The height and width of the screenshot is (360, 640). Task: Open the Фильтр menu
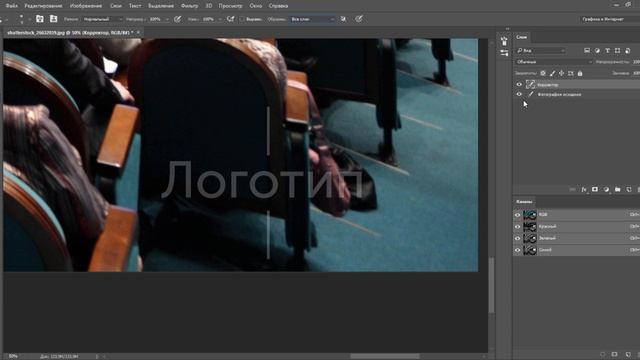click(x=189, y=6)
